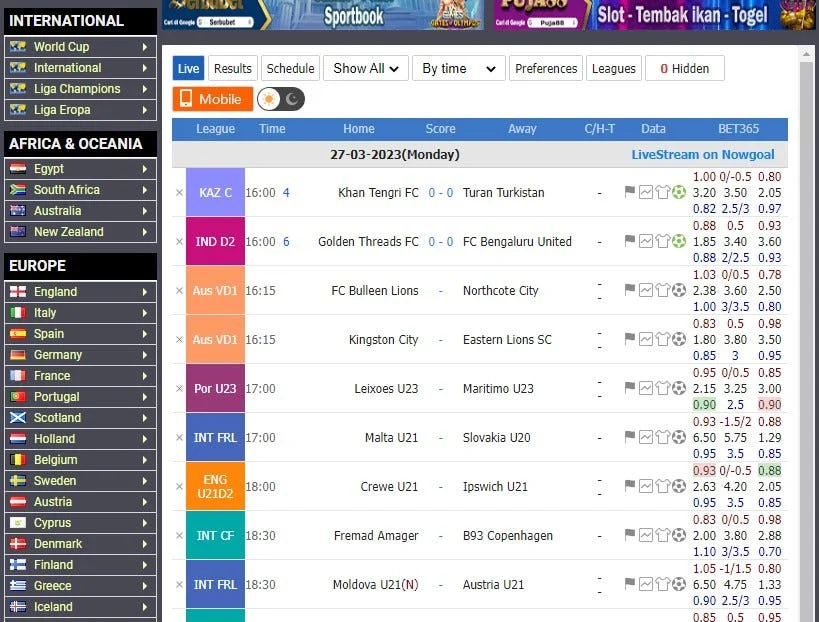Click the flag icon in Kingston City row
The width and height of the screenshot is (819, 622).
(x=629, y=339)
